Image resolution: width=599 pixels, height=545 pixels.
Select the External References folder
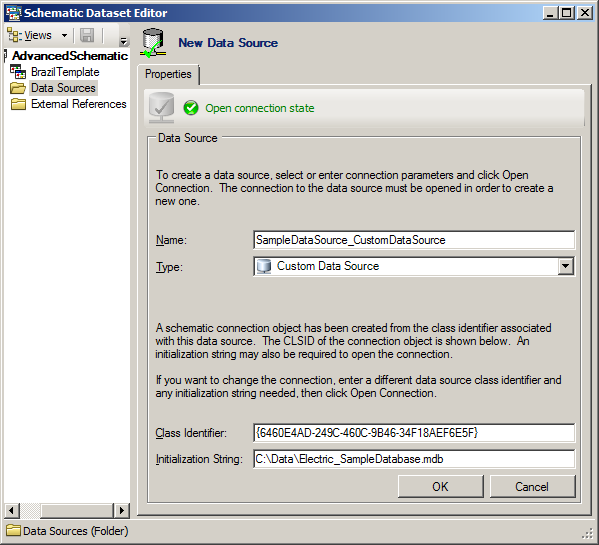tap(79, 104)
